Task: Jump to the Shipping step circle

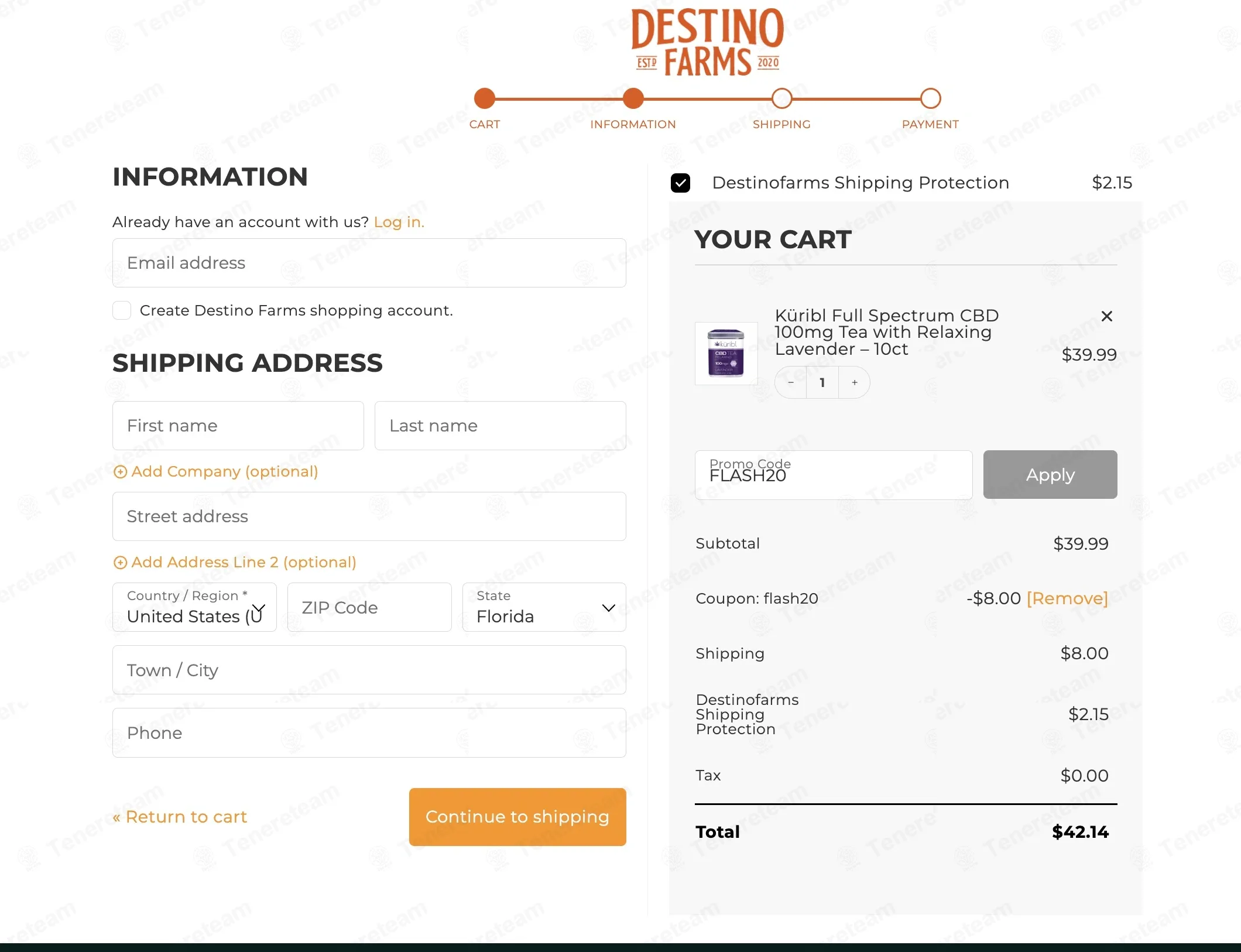Action: coord(781,98)
